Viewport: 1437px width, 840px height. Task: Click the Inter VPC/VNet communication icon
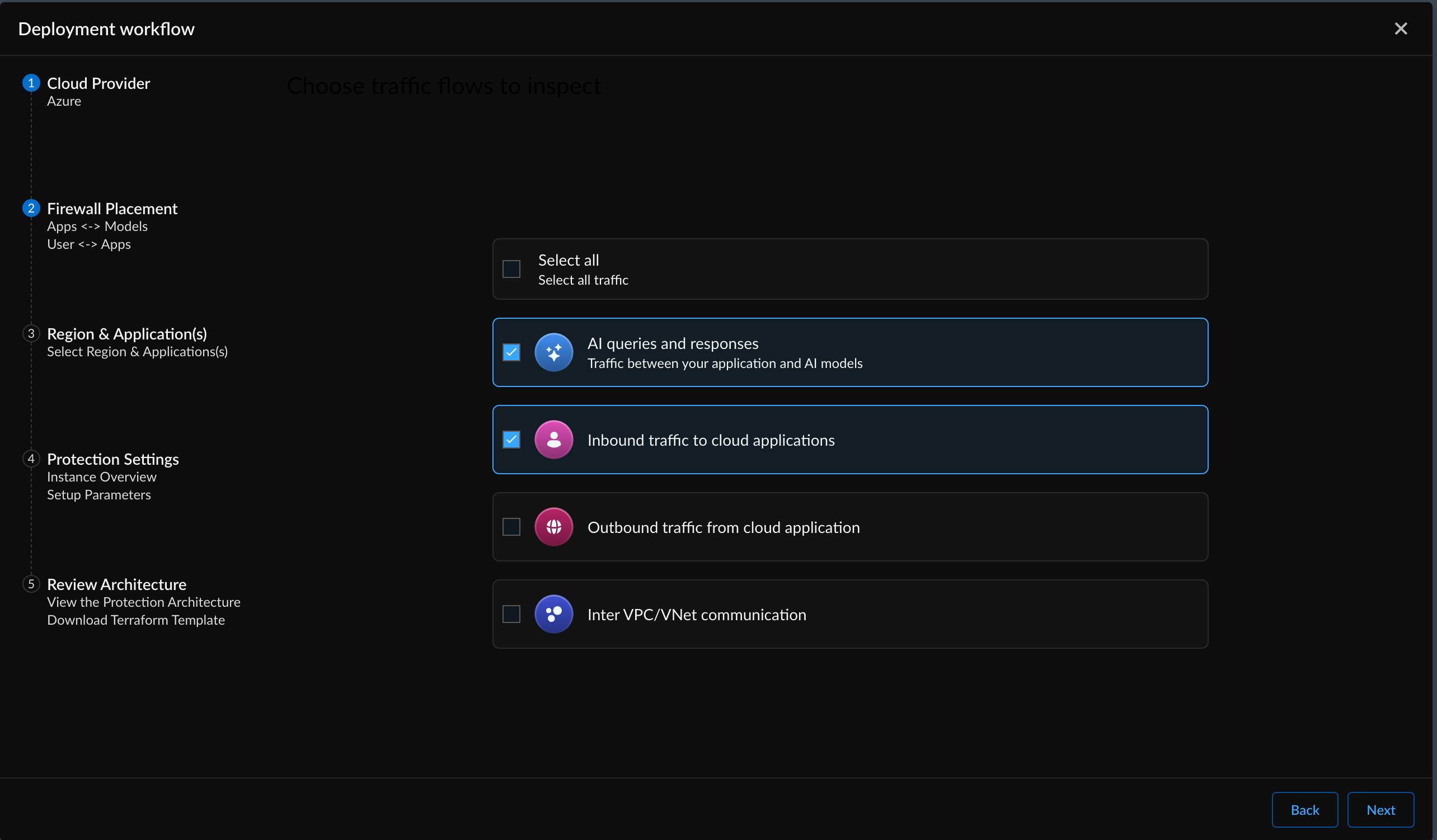(553, 614)
